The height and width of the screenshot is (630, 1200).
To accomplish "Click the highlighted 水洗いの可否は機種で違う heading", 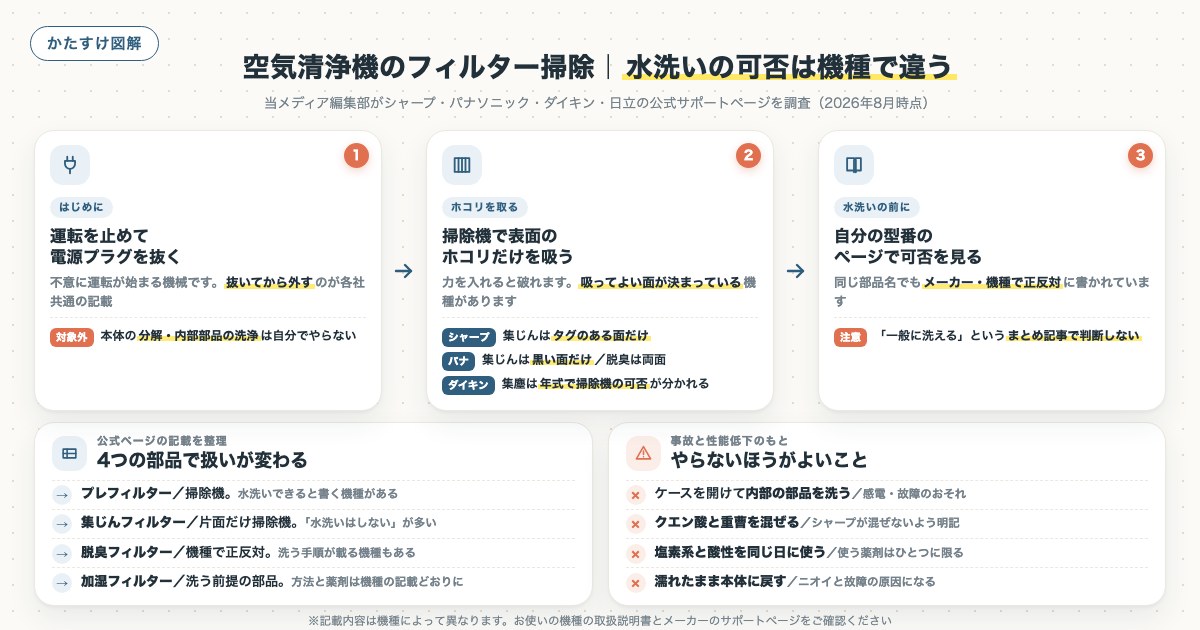I will [x=789, y=67].
